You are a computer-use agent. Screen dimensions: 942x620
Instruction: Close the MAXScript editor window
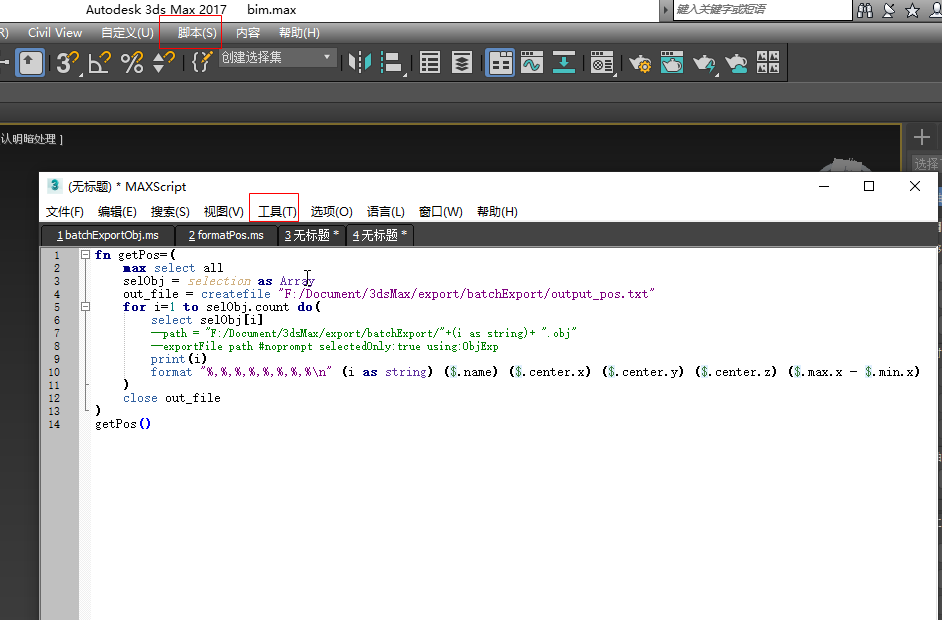[x=914, y=186]
